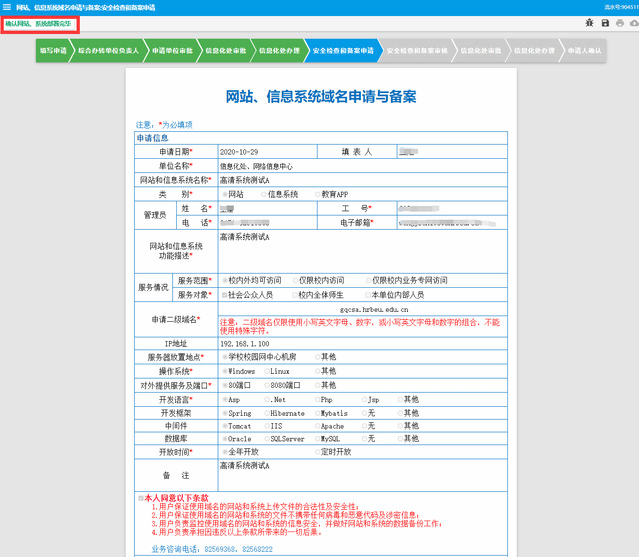
Task: Click the IP地址 input field
Action: [x=360, y=343]
